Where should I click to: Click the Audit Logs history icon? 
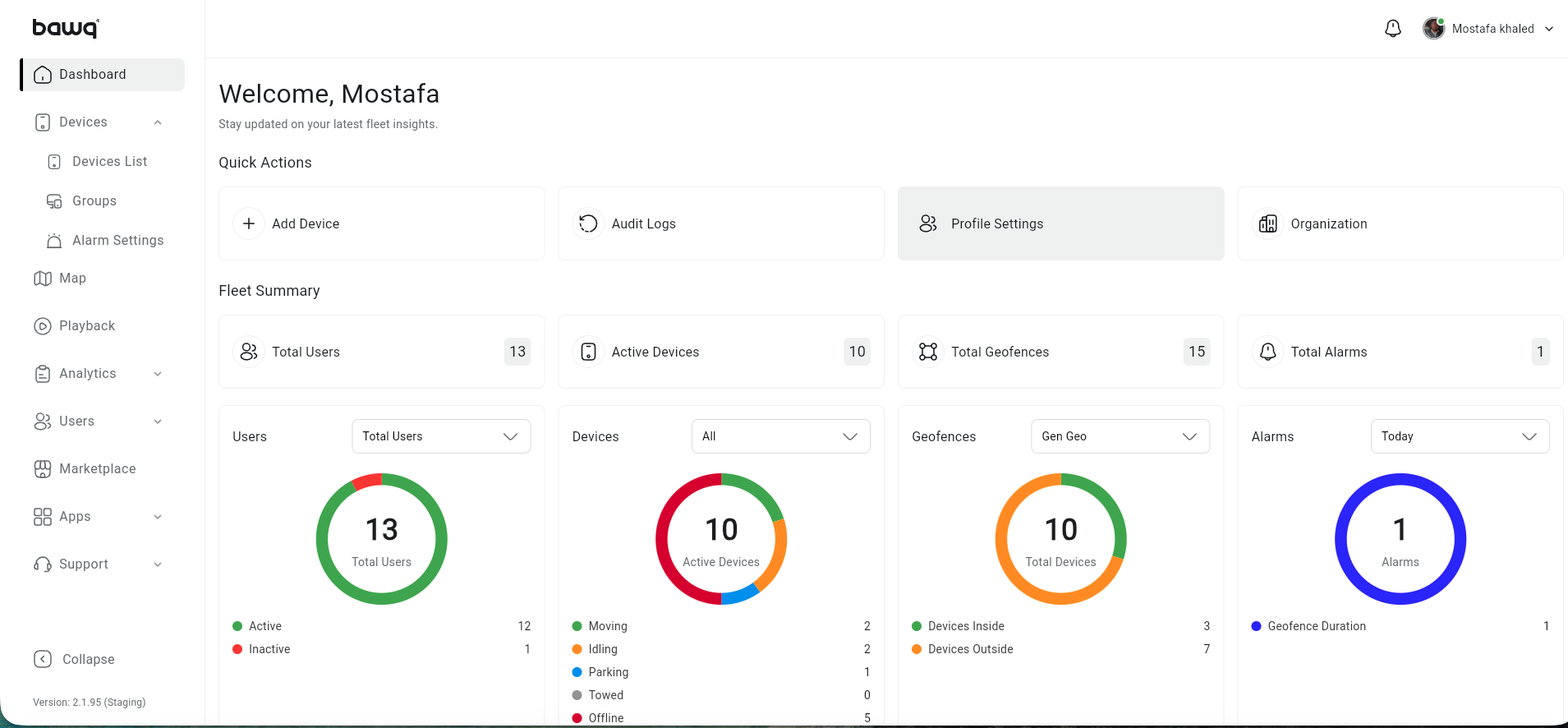[x=588, y=223]
